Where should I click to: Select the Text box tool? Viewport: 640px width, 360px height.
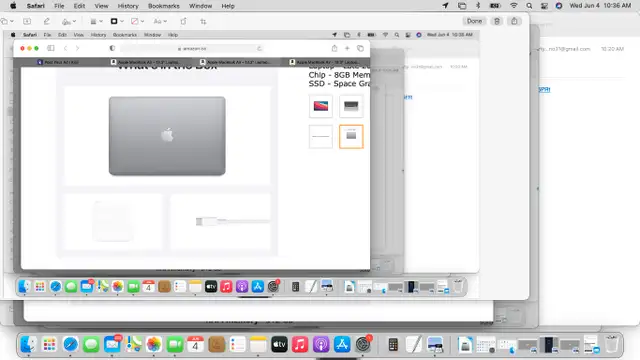(27, 21)
